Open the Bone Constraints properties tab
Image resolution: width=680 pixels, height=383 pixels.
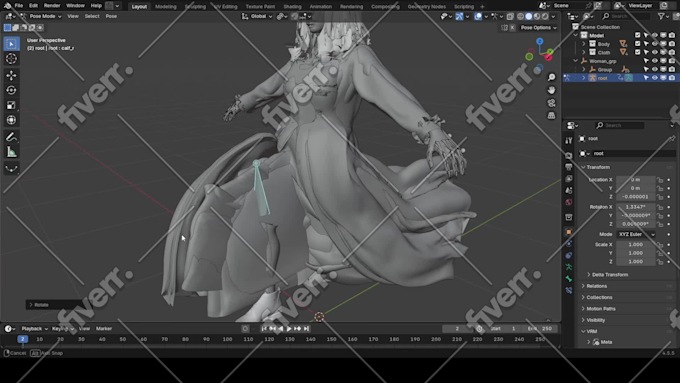569,290
